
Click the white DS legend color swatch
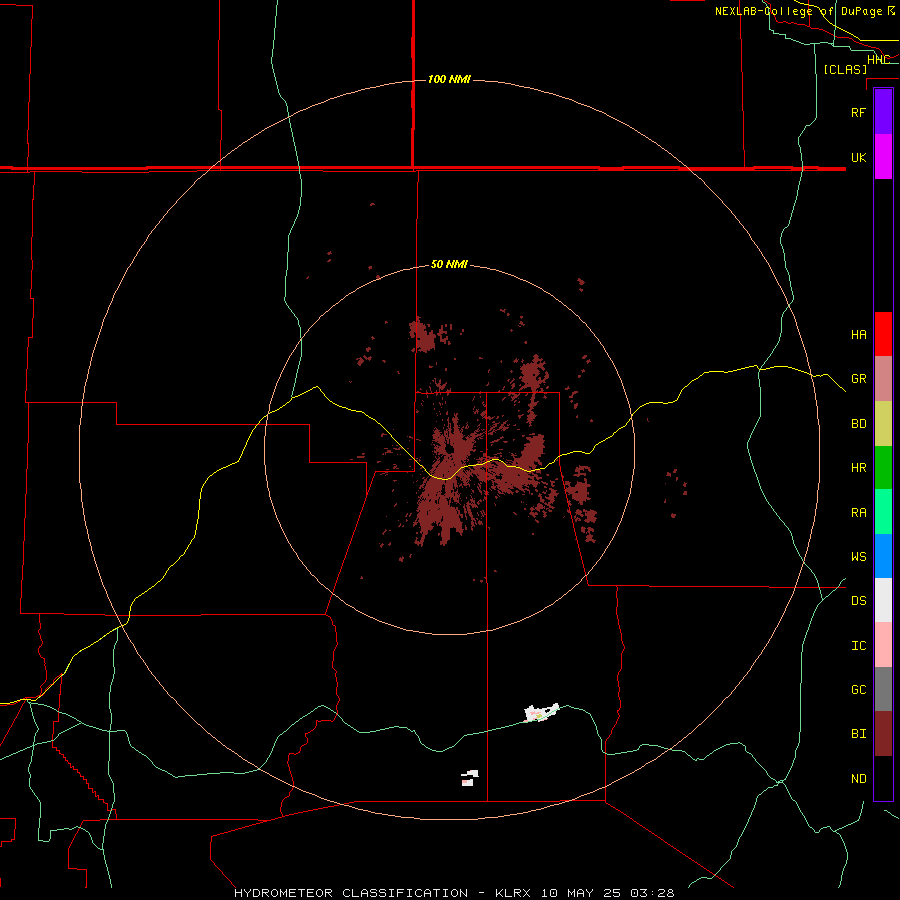tap(883, 600)
